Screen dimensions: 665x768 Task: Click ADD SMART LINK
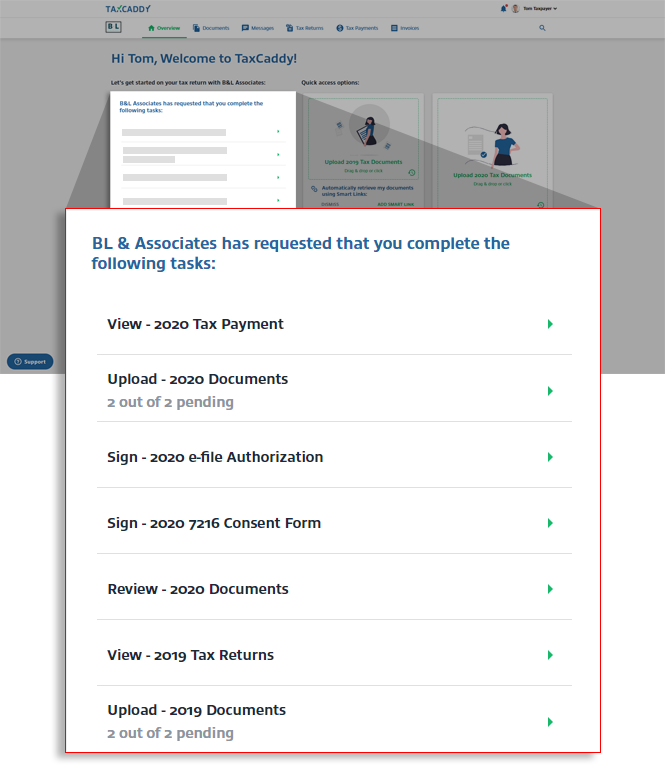click(x=396, y=204)
